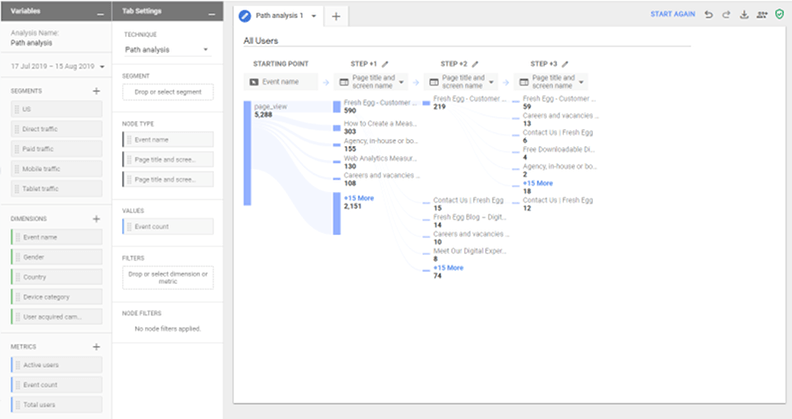Screen dimensions: 792x419
Task: Download the analysis via export icon
Action: tap(744, 15)
